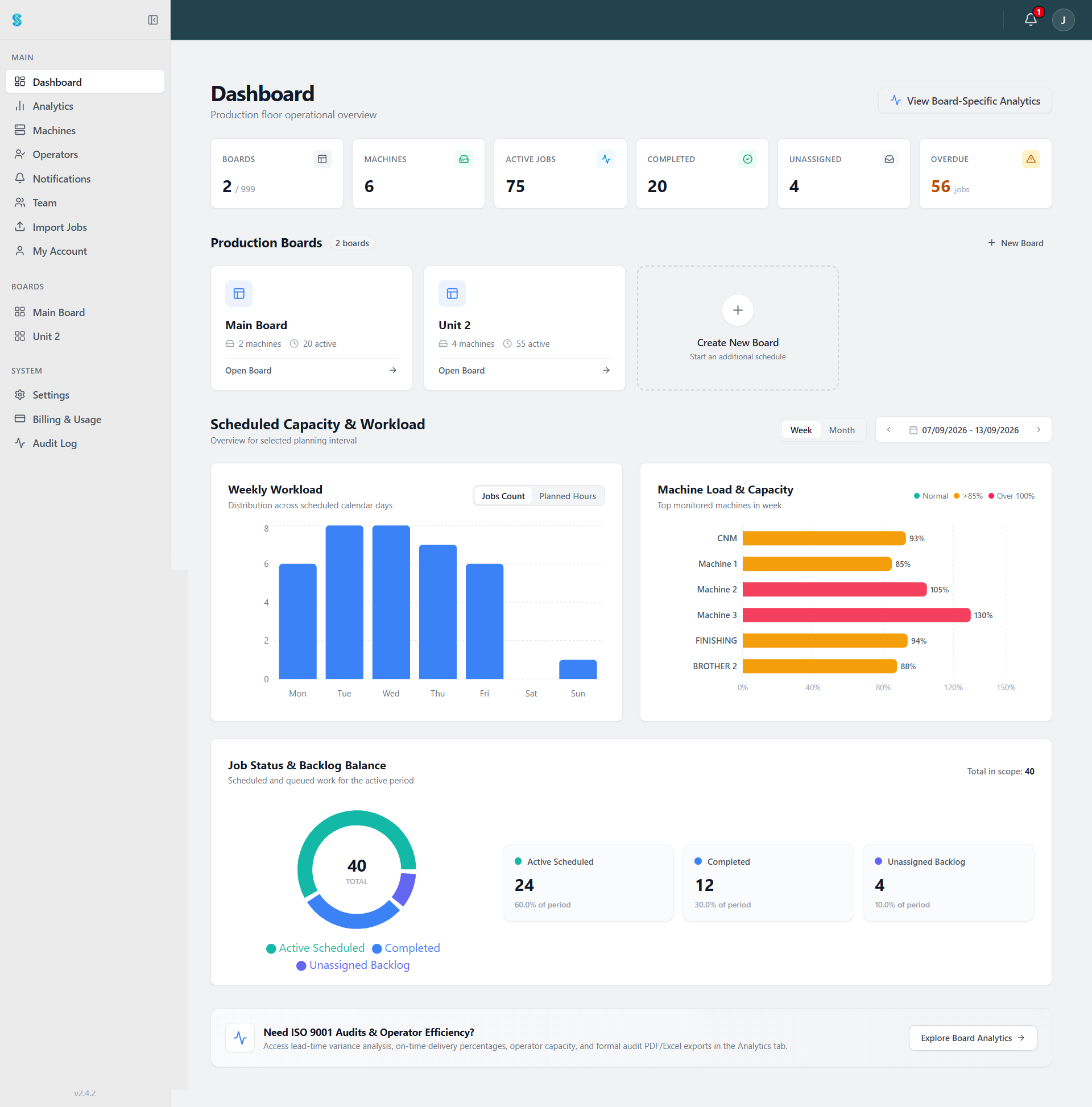Open Team in sidebar
This screenshot has width=1092, height=1107.
[x=85, y=203]
